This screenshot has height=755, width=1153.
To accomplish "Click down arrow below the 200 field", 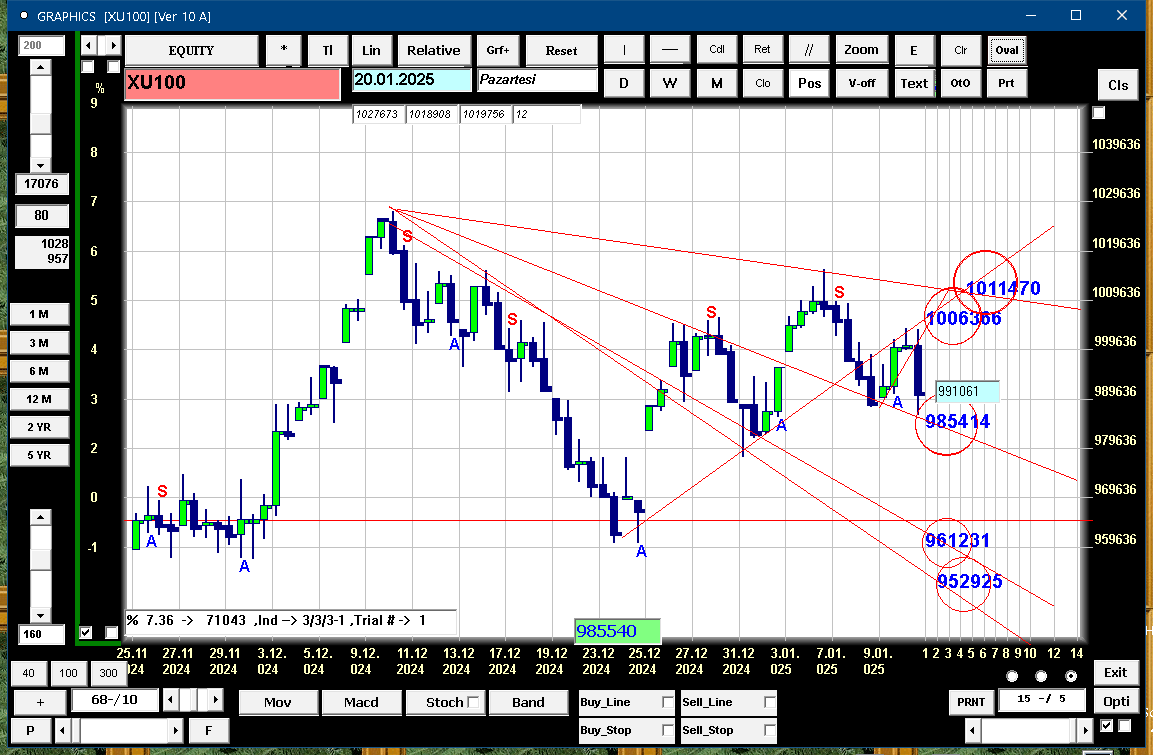I will tap(40, 165).
